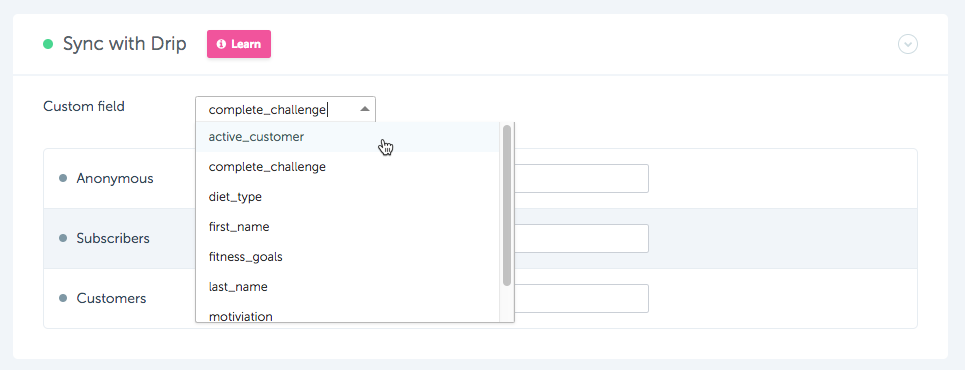Select last_name from the dropdown
The height and width of the screenshot is (370, 965).
348,287
